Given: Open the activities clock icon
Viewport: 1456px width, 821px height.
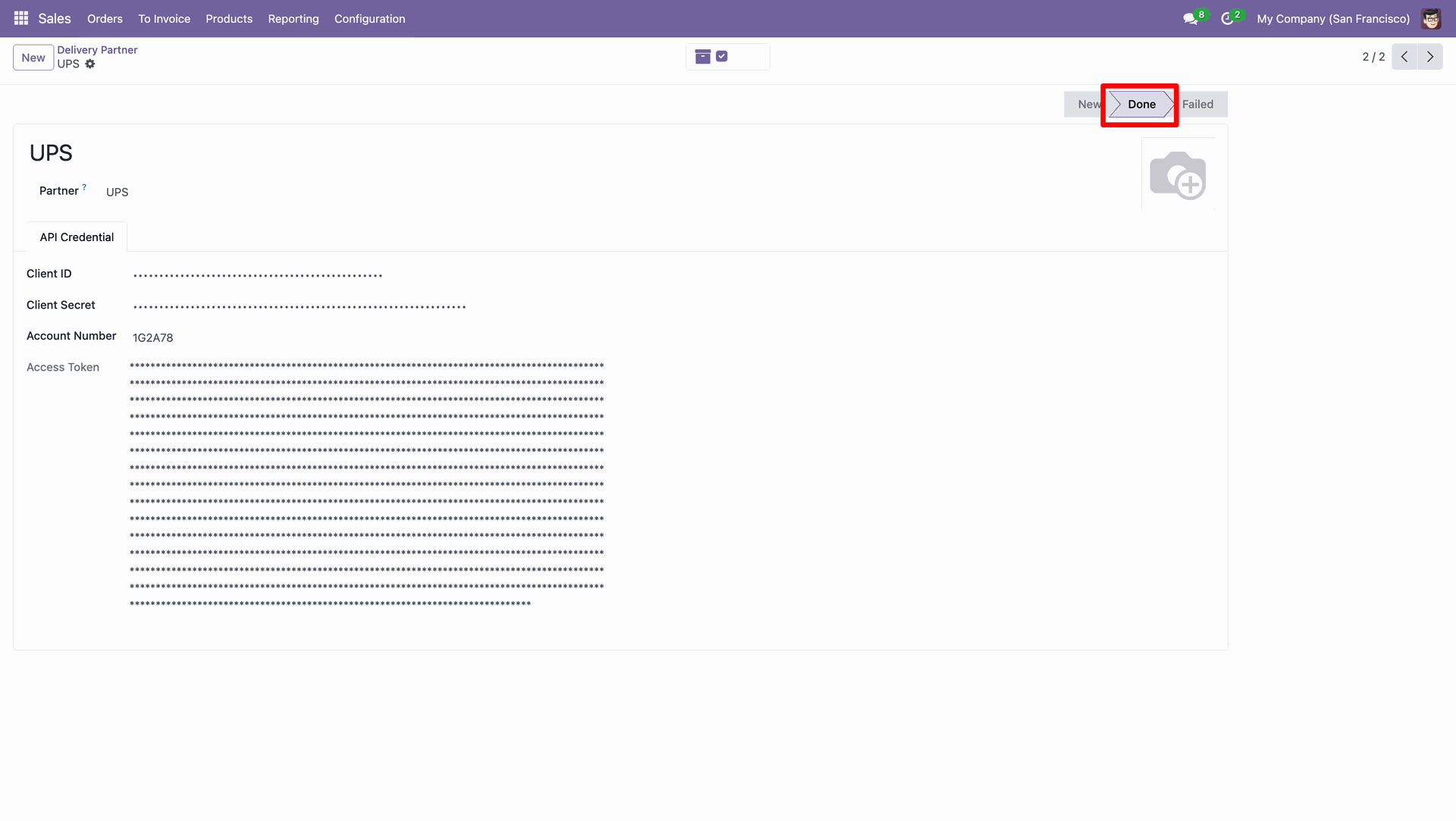Looking at the screenshot, I should tap(1227, 19).
